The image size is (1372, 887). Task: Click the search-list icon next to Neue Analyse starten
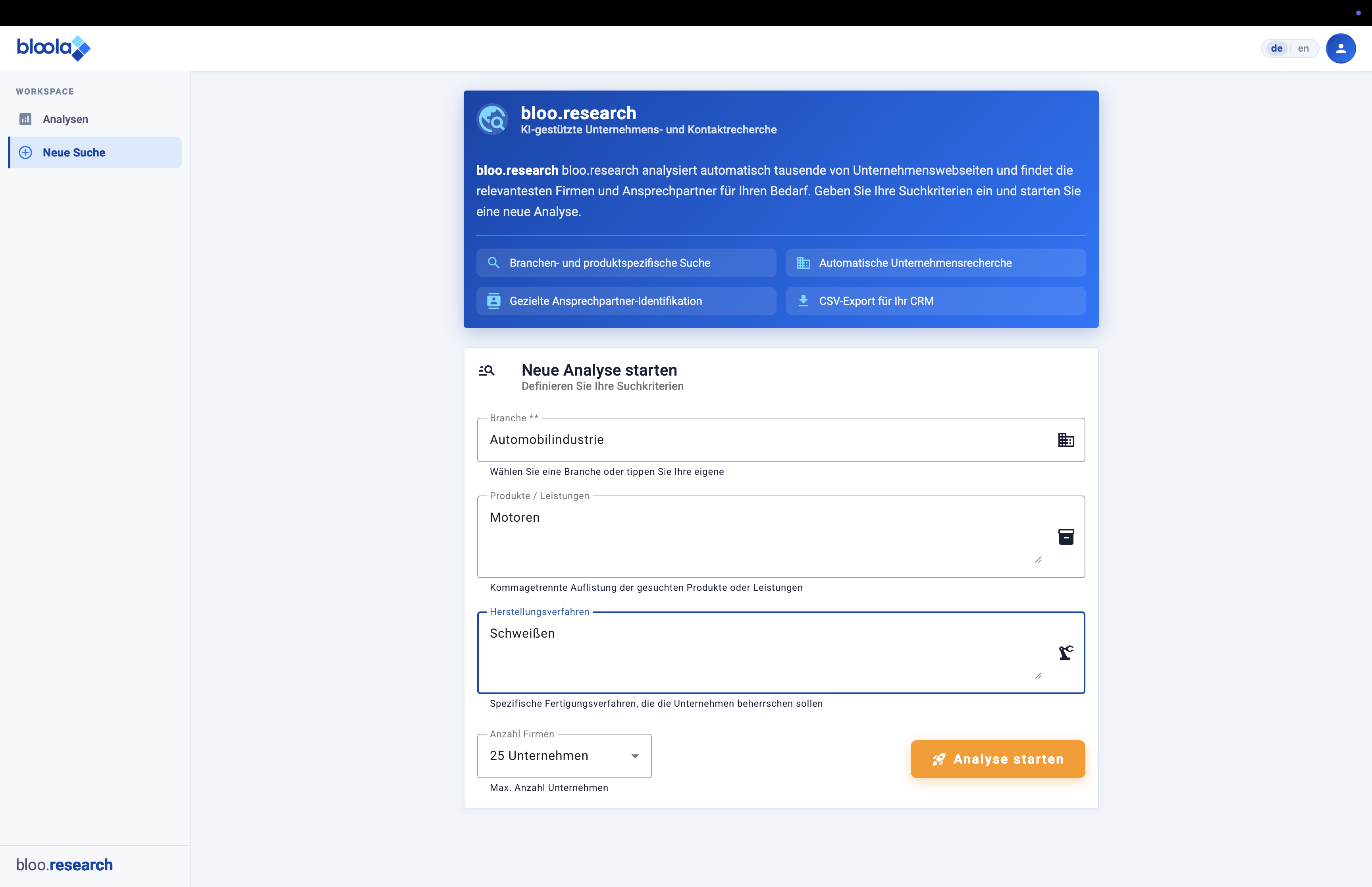tap(486, 370)
